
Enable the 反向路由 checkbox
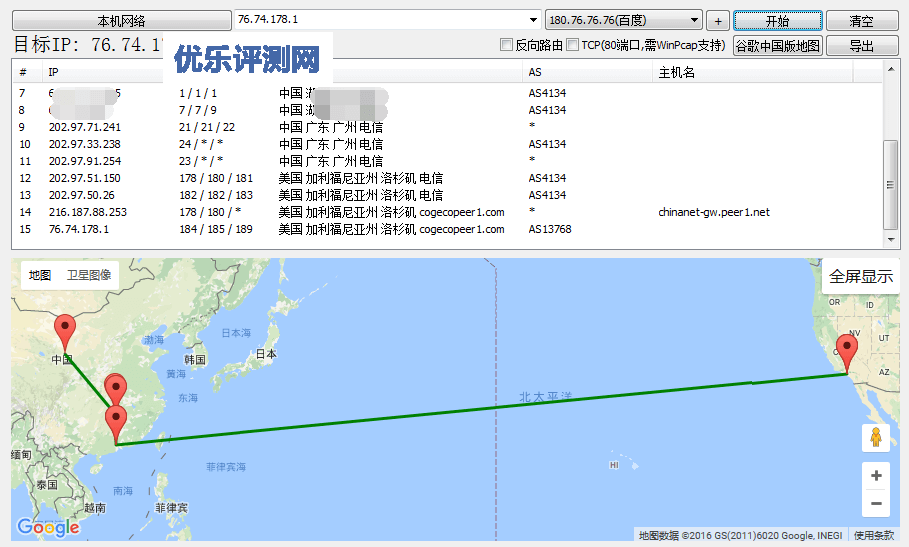pos(507,45)
